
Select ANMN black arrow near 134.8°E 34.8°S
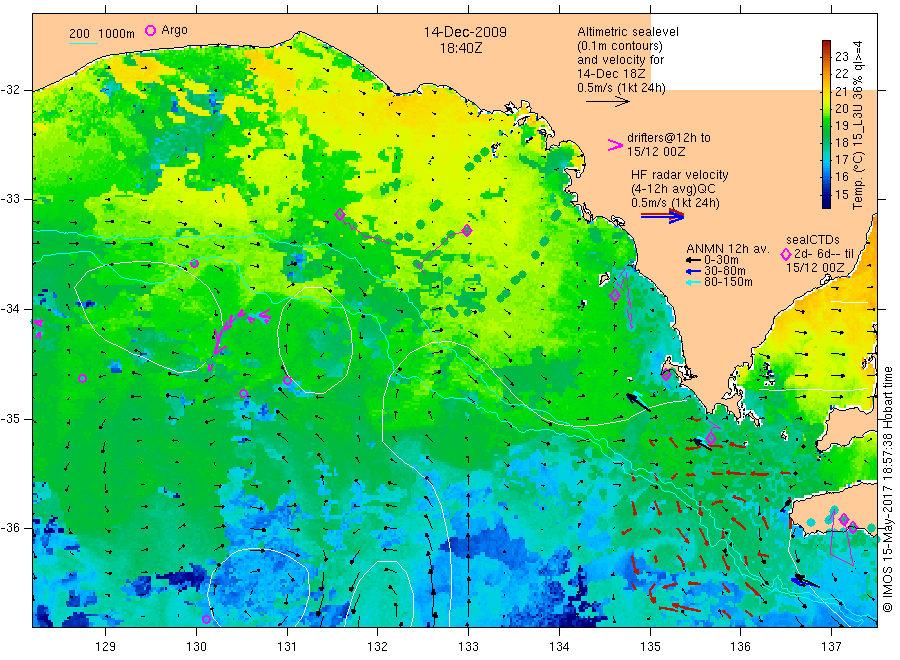click(638, 402)
